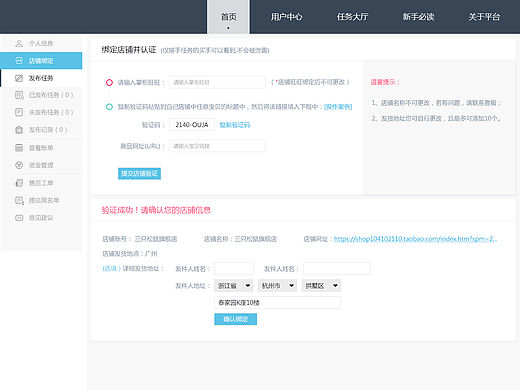Focus the 掌柜旺旺 input field

pos(217,82)
